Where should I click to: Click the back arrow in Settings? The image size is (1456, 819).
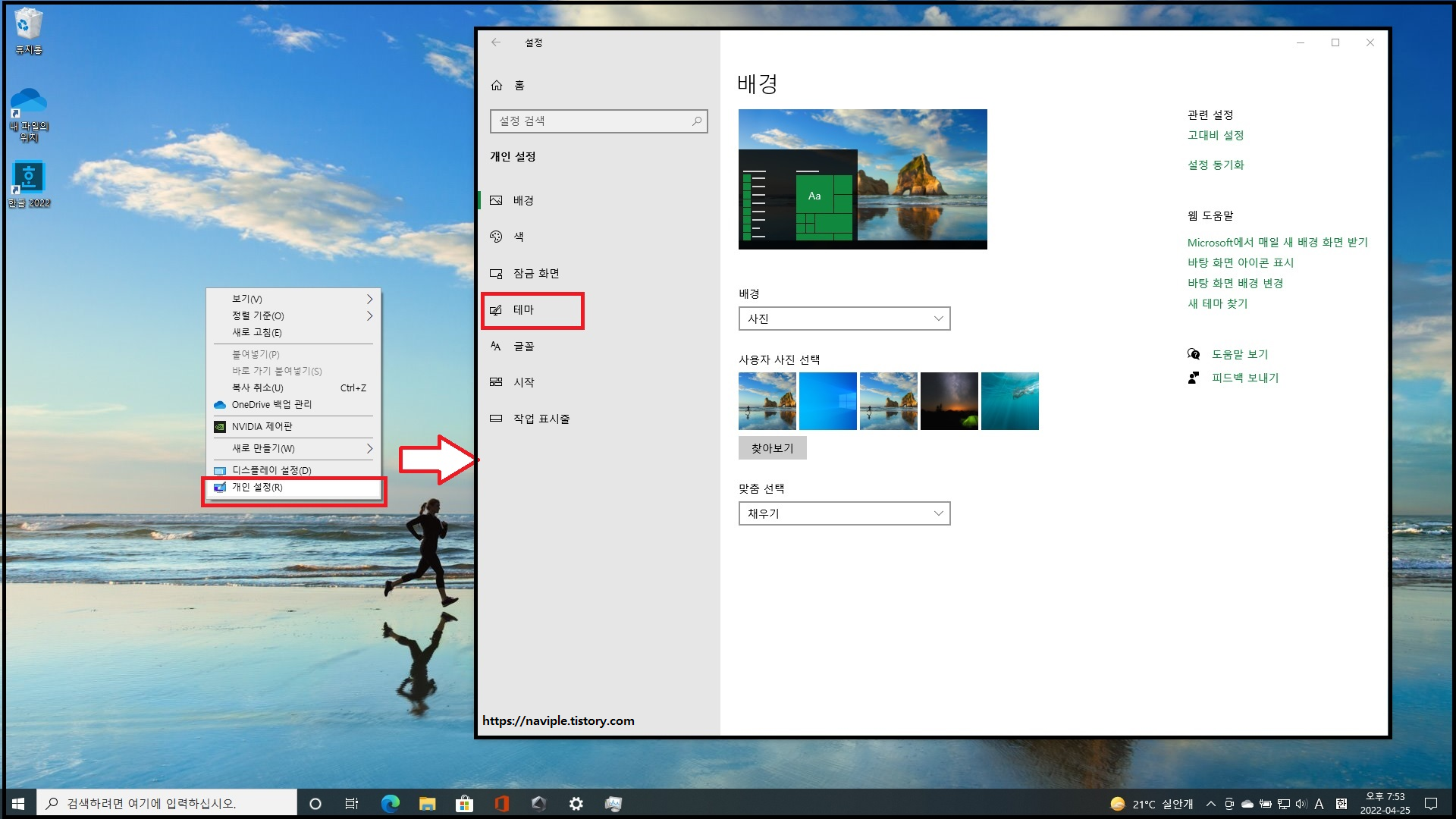point(496,42)
